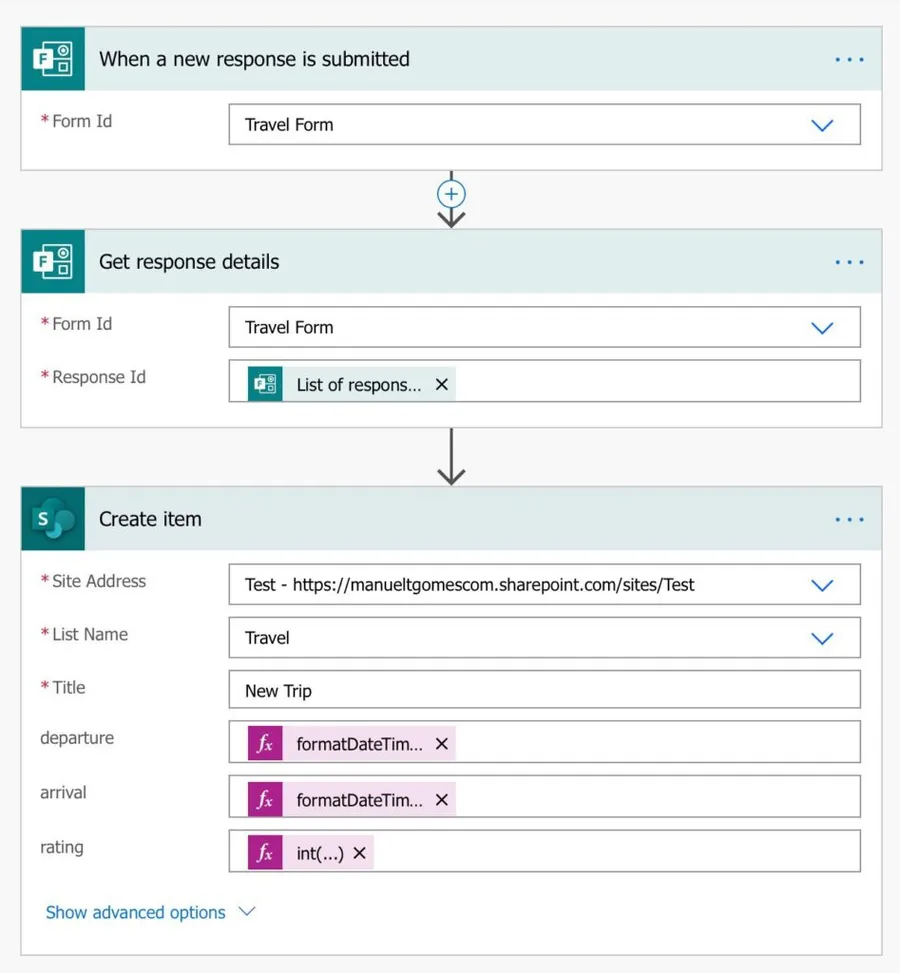Collapse the Create item card header

point(450,519)
